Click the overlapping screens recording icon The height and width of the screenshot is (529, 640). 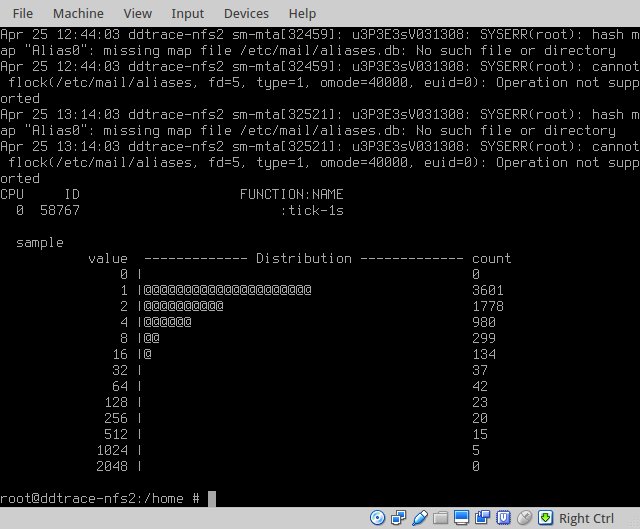483,518
